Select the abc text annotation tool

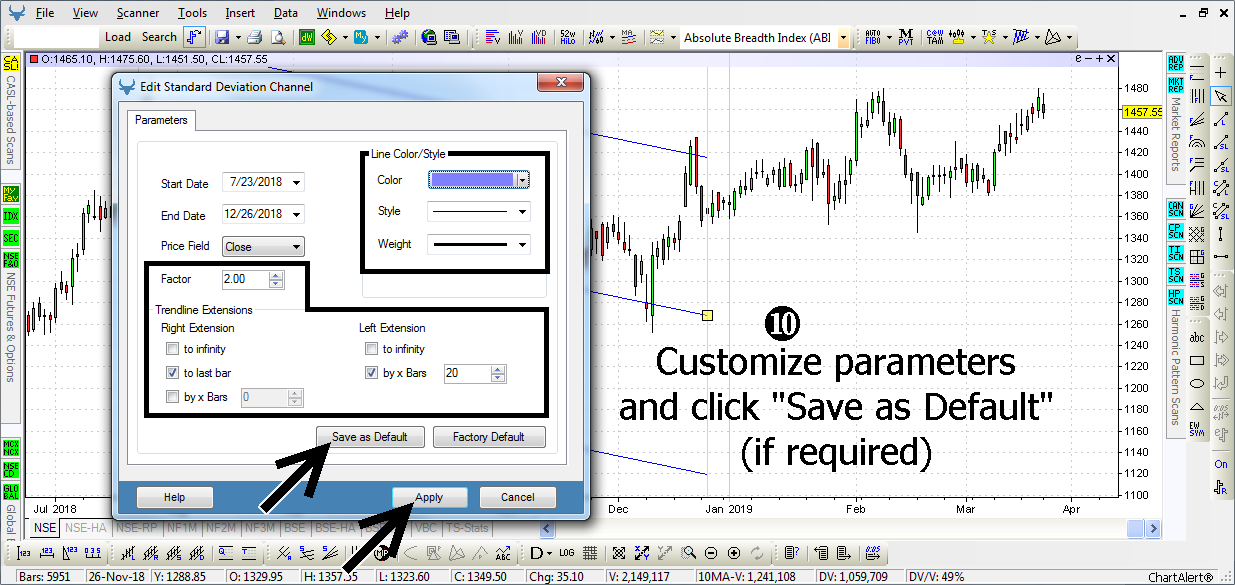[x=1197, y=337]
